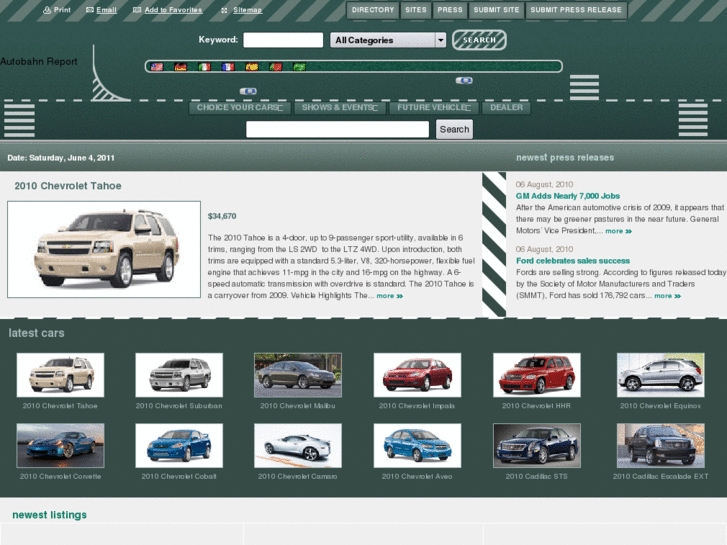Image resolution: width=727 pixels, height=545 pixels.
Task: Click the 'newest listings' heading
Action: [50, 515]
